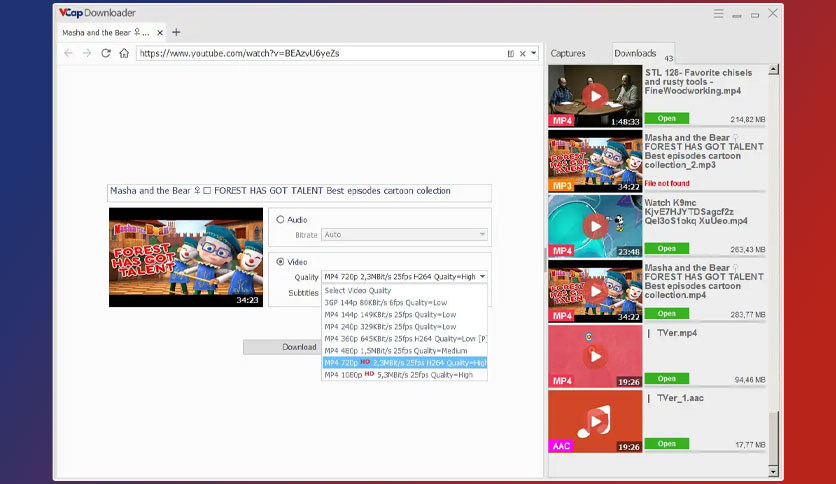The width and height of the screenshot is (836, 484).
Task: Open the 283,77 MB Masha collection.mp4
Action: 666,313
